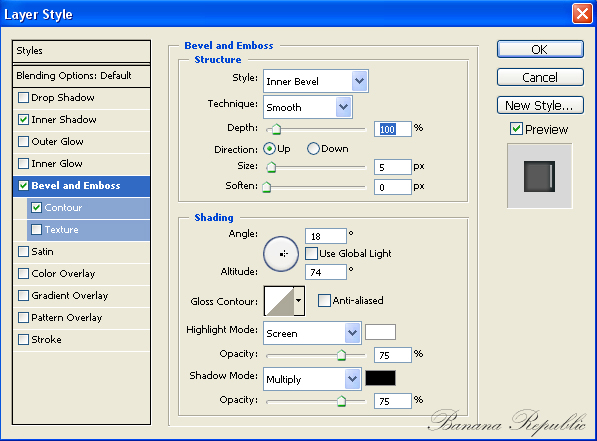The width and height of the screenshot is (597, 441).
Task: Enable the Drop Shadow checkbox
Action: pyautogui.click(x=24, y=97)
